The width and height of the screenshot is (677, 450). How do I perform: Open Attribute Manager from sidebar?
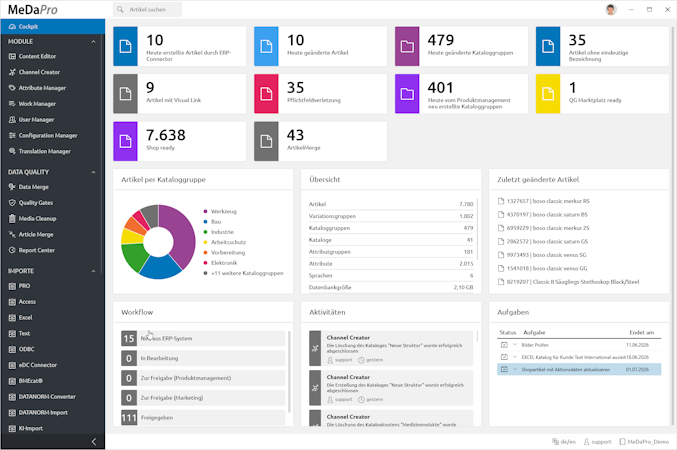click(42, 88)
